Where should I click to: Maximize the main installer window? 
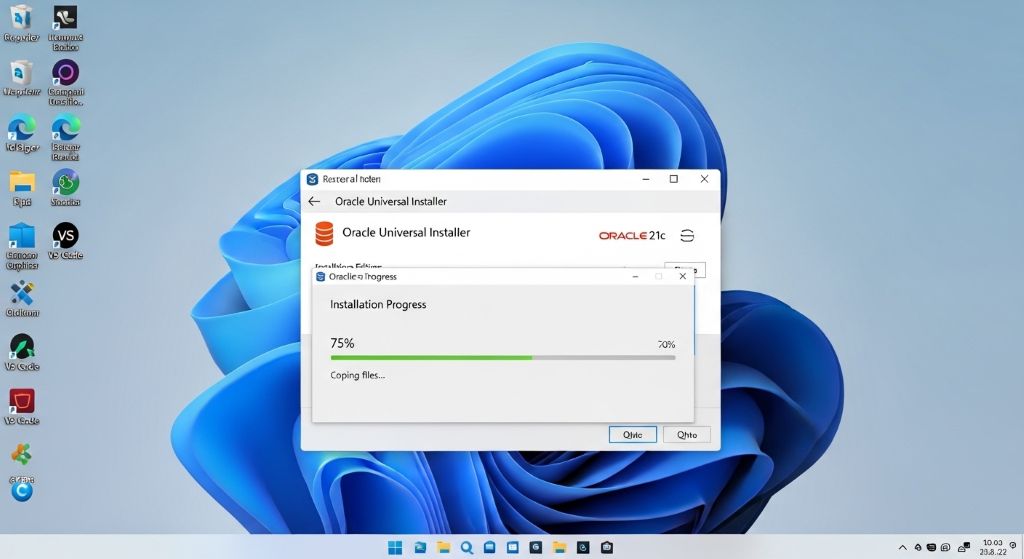click(x=673, y=179)
